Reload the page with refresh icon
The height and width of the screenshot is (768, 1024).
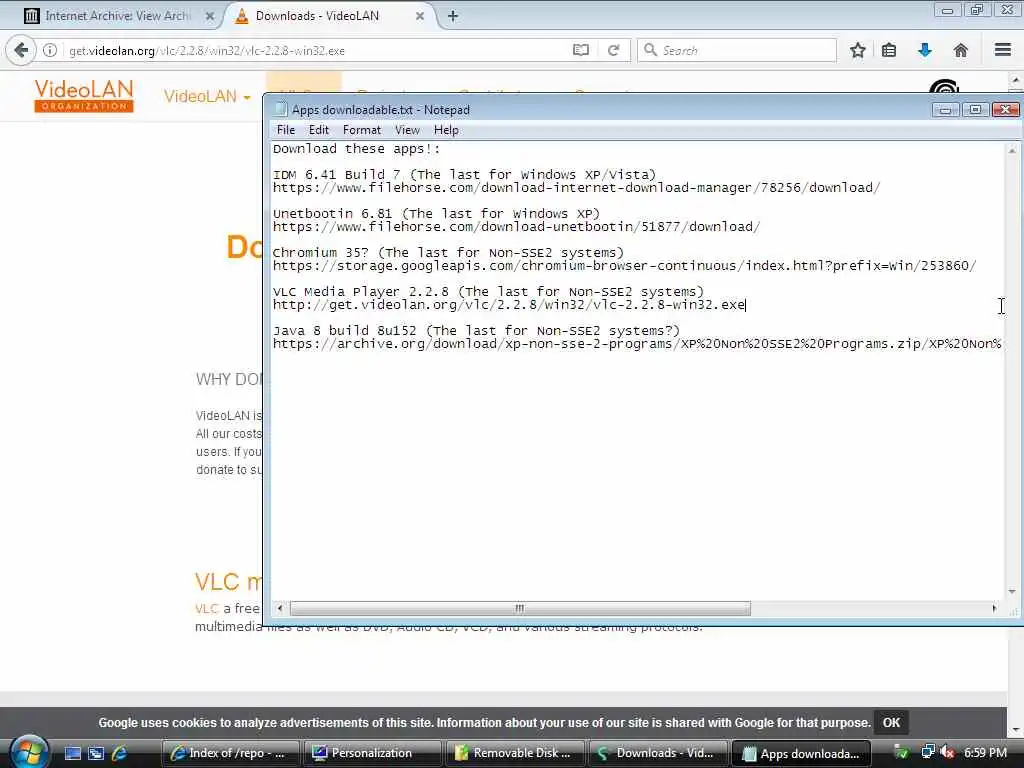613,50
